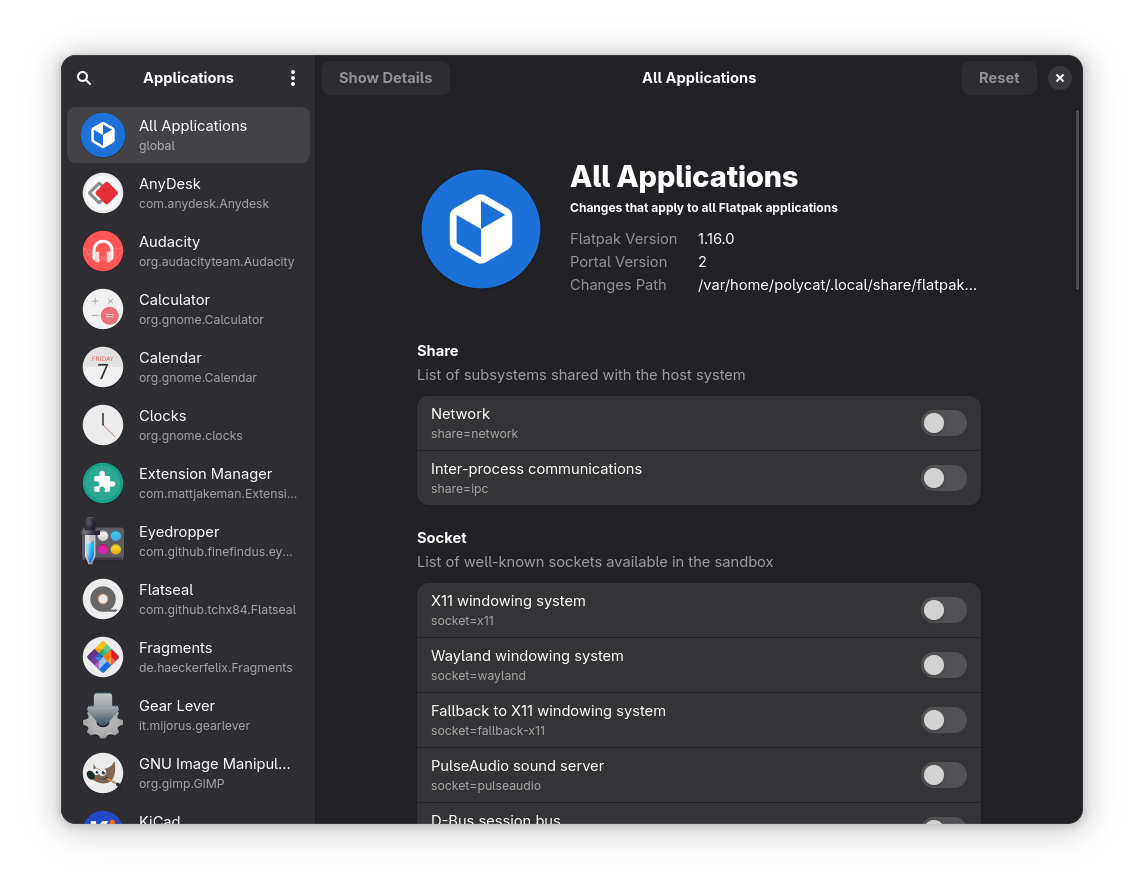
Task: Enable the PulseAudio sound server socket
Action: coord(943,775)
